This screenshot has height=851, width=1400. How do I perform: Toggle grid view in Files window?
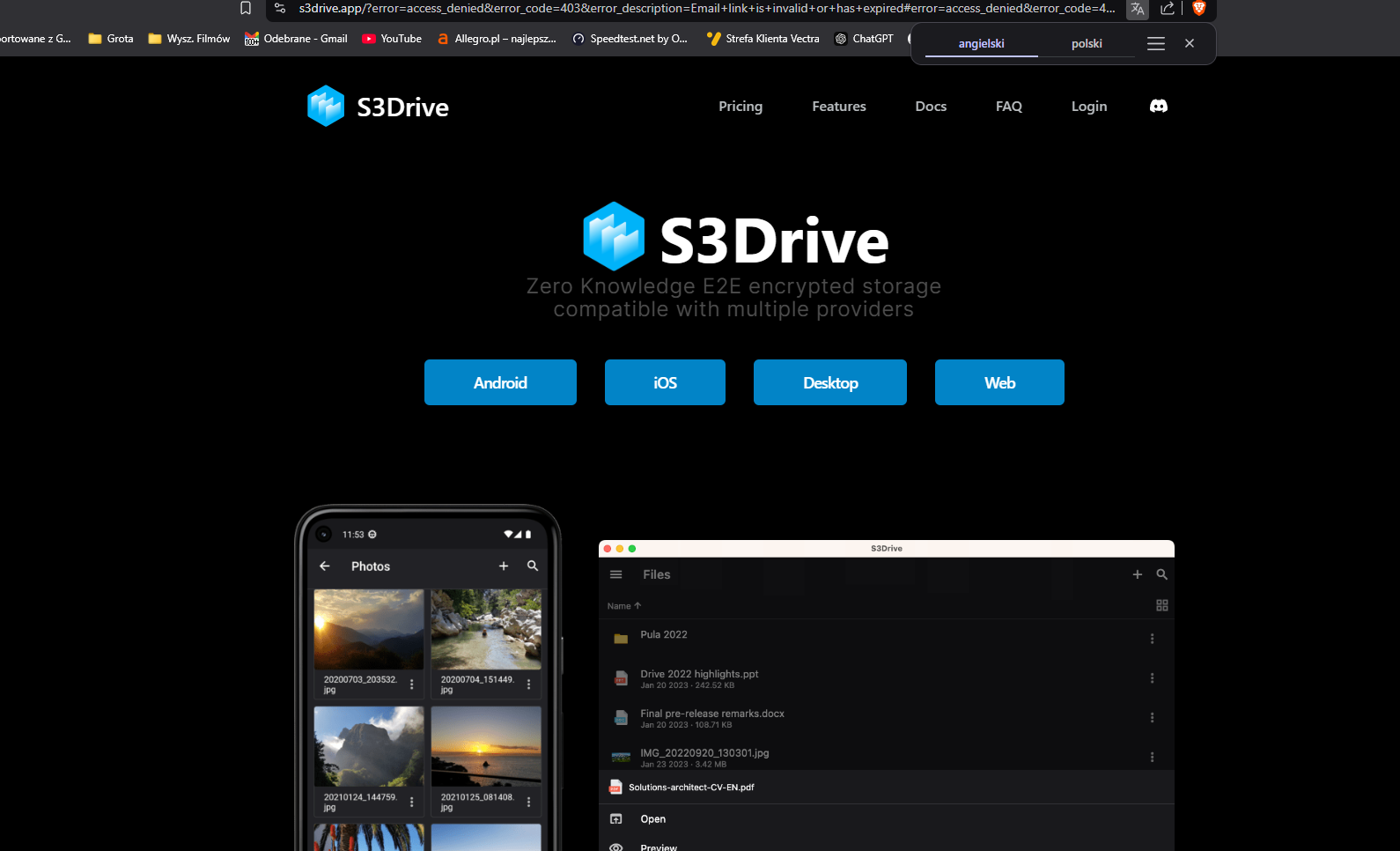[1162, 605]
